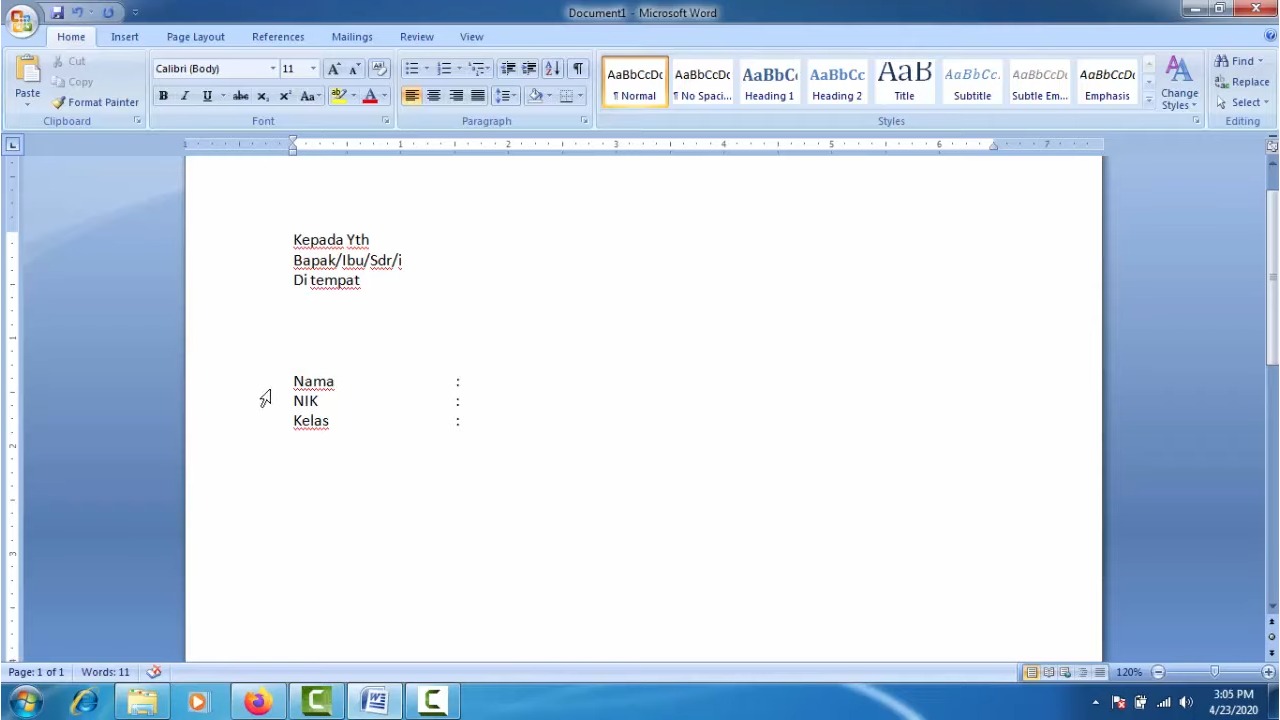Apply numbered list
Screen dimensions: 1280x720
tap(444, 68)
